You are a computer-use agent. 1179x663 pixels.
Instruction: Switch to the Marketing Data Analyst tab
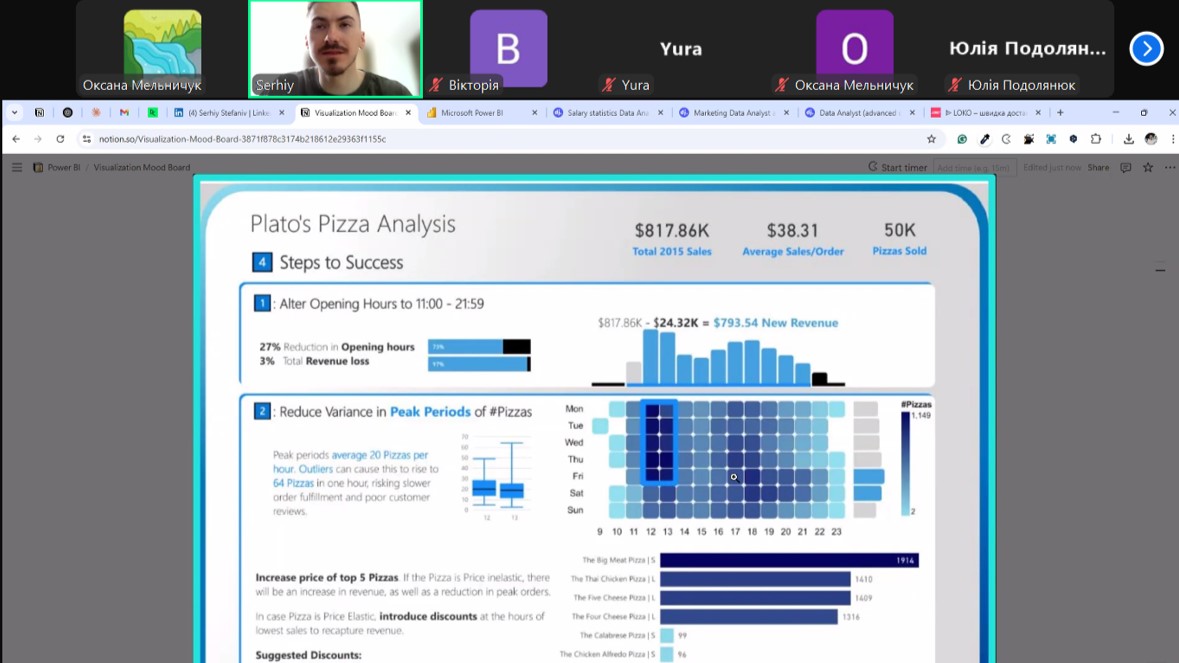[x=732, y=113]
